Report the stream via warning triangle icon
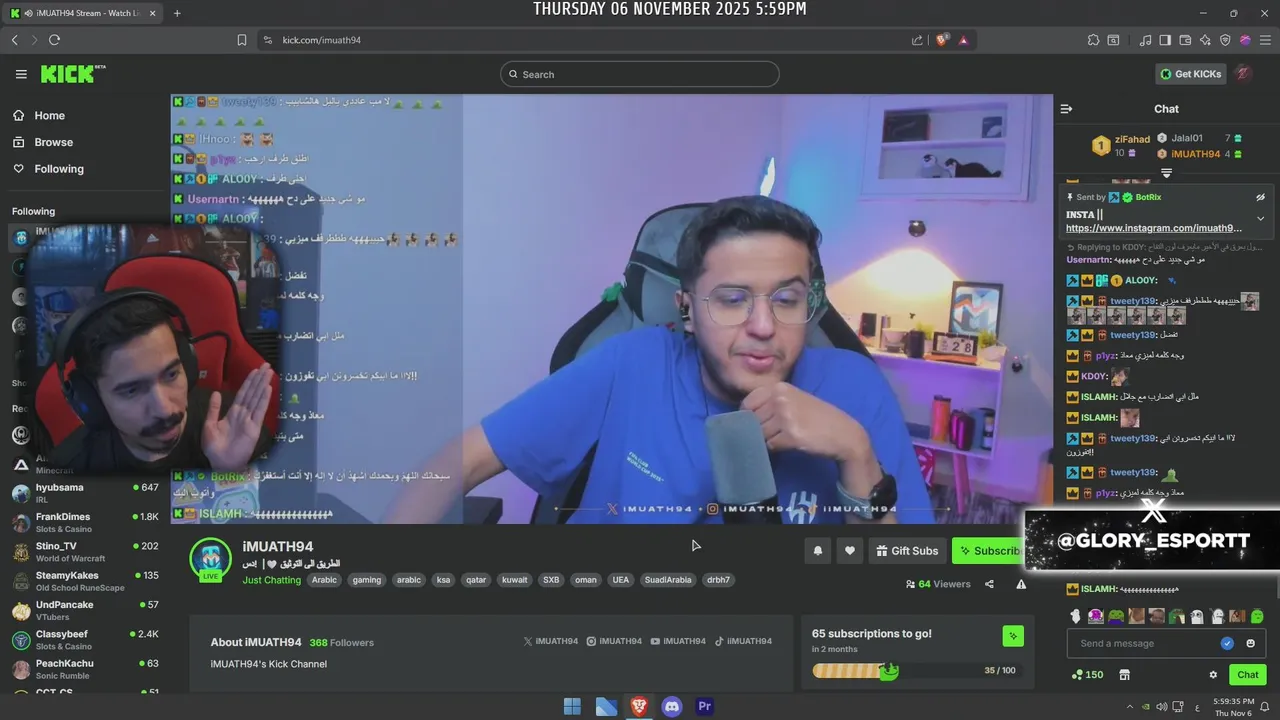1280x720 pixels. click(1021, 584)
